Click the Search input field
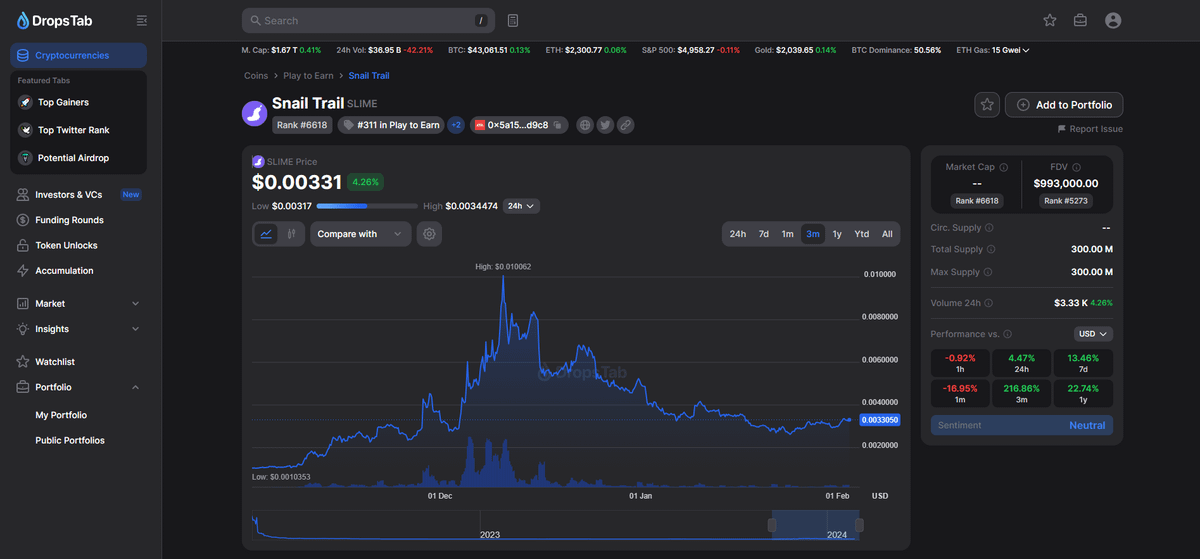 tap(368, 20)
